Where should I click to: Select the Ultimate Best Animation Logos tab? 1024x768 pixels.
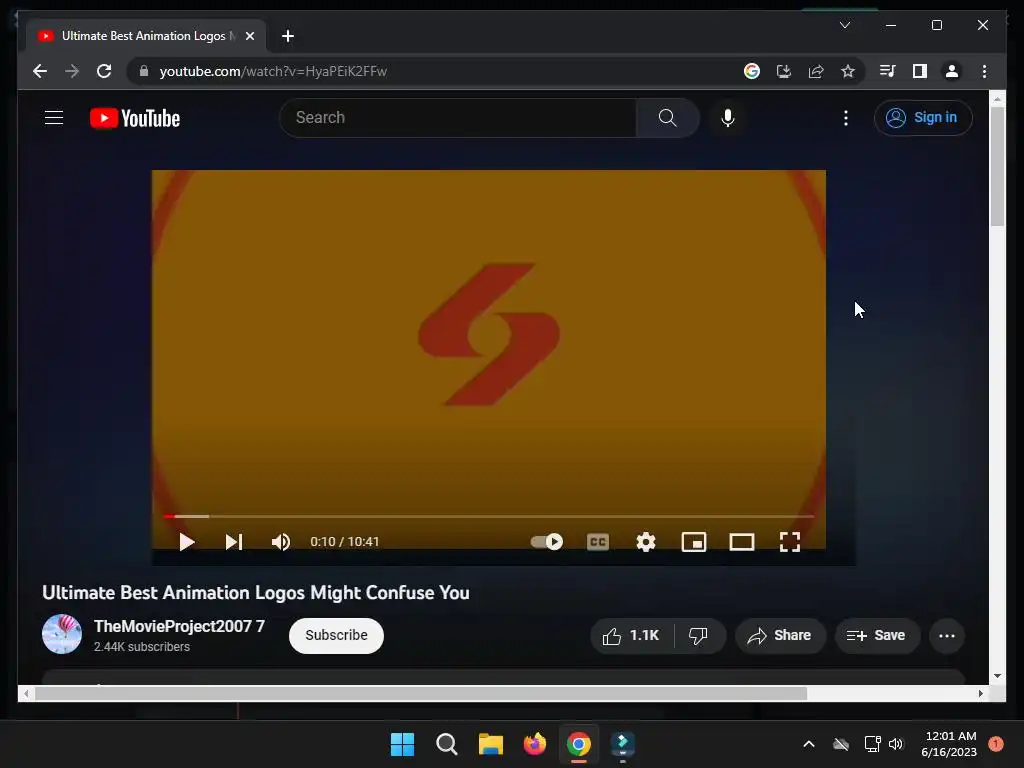coord(146,36)
